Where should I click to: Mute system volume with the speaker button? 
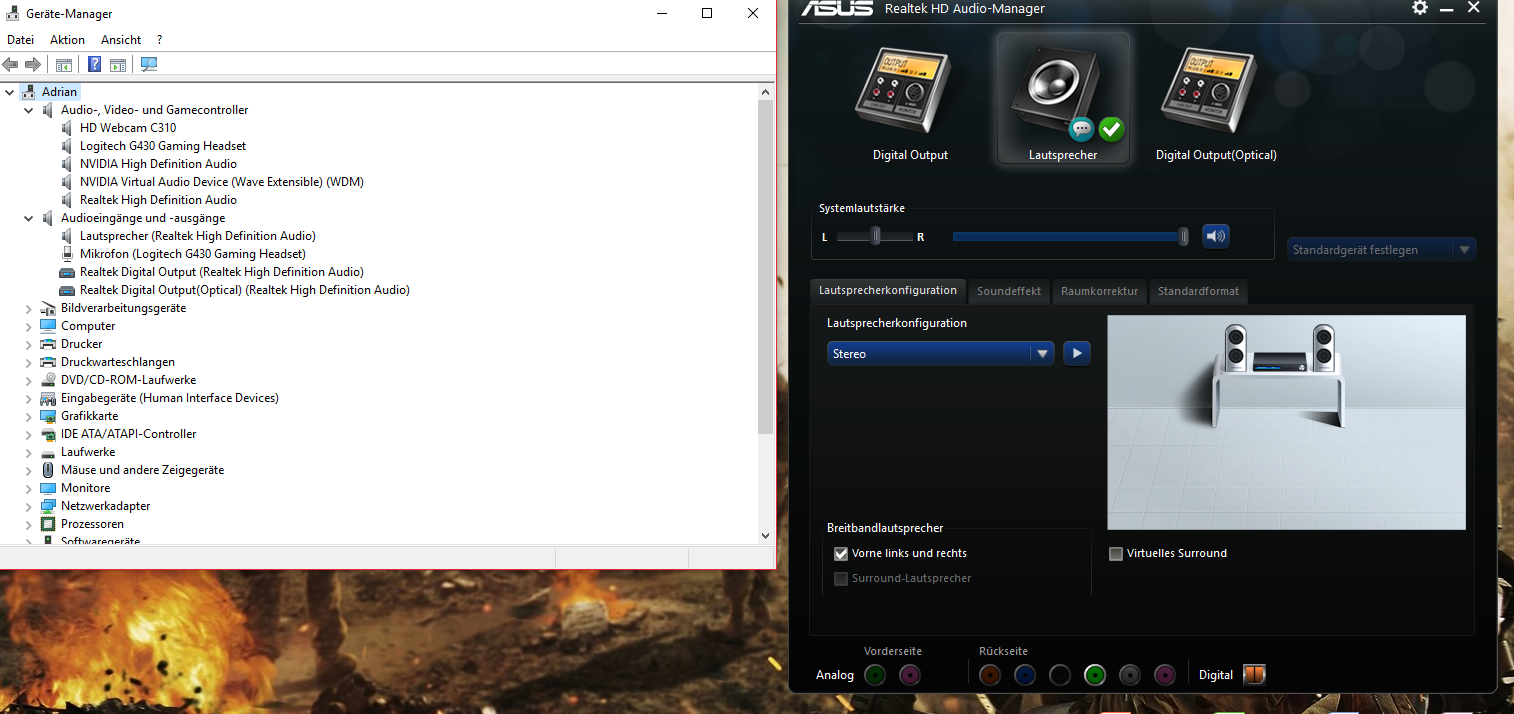tap(1216, 236)
